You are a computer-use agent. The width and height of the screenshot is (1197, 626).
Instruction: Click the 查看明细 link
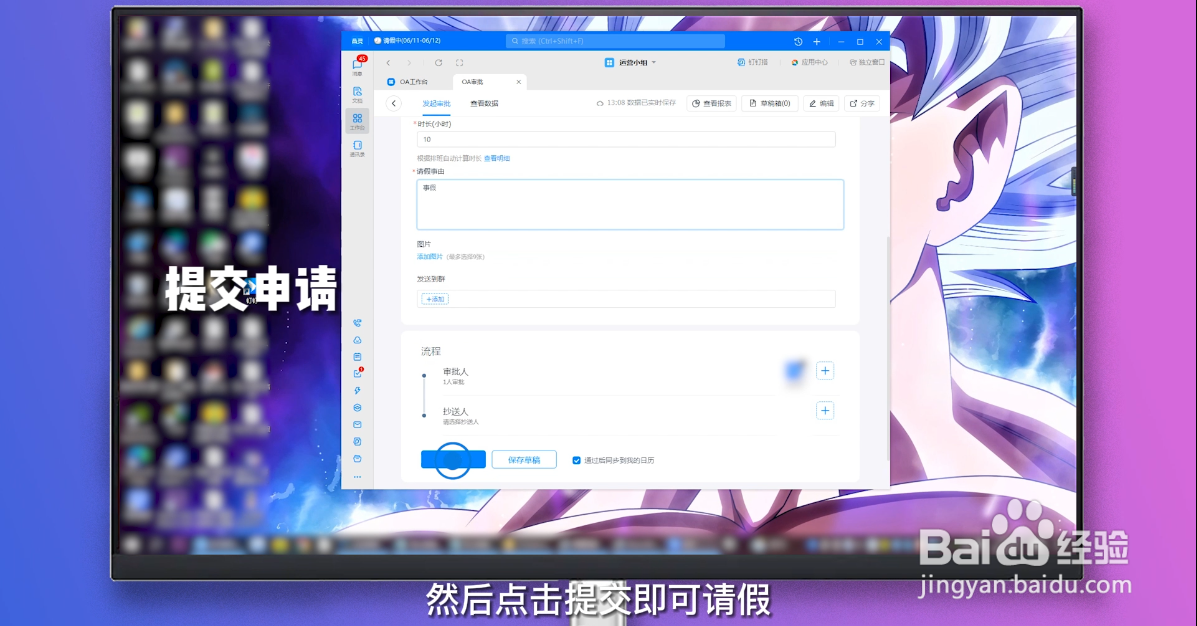(x=497, y=159)
